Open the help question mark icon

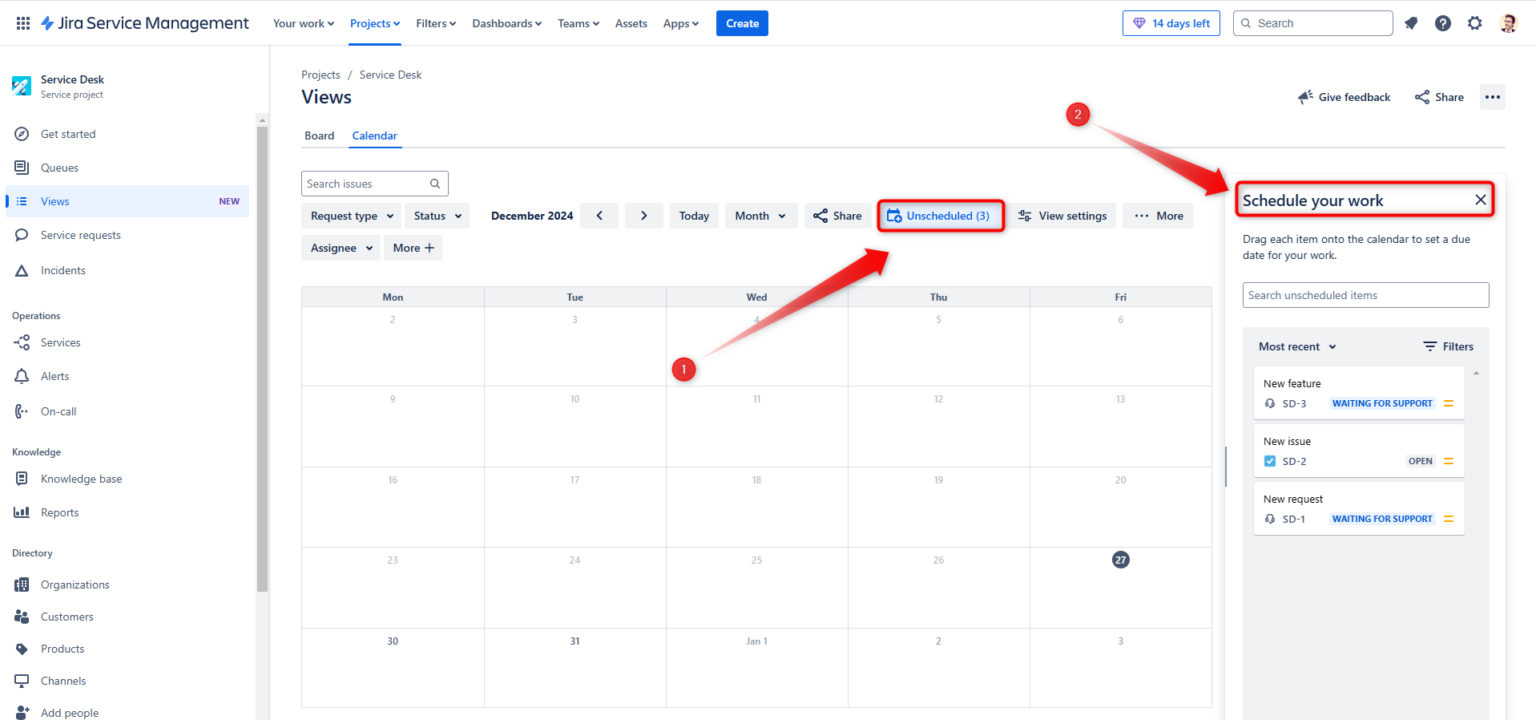coord(1443,22)
